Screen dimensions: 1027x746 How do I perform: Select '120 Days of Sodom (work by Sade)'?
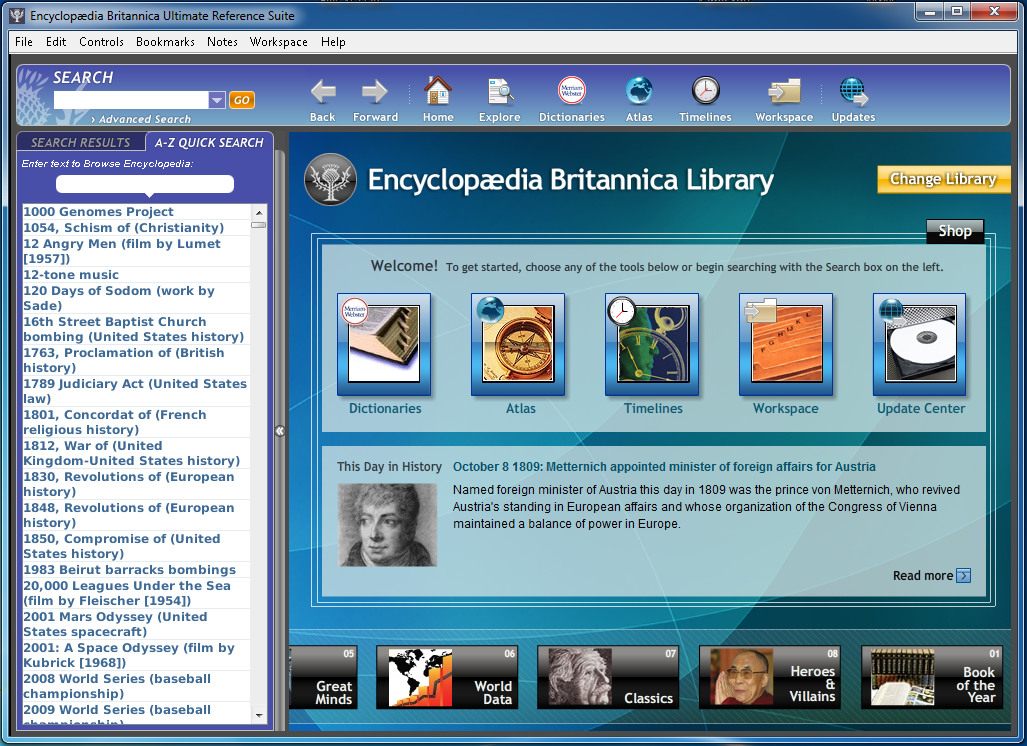(x=136, y=298)
